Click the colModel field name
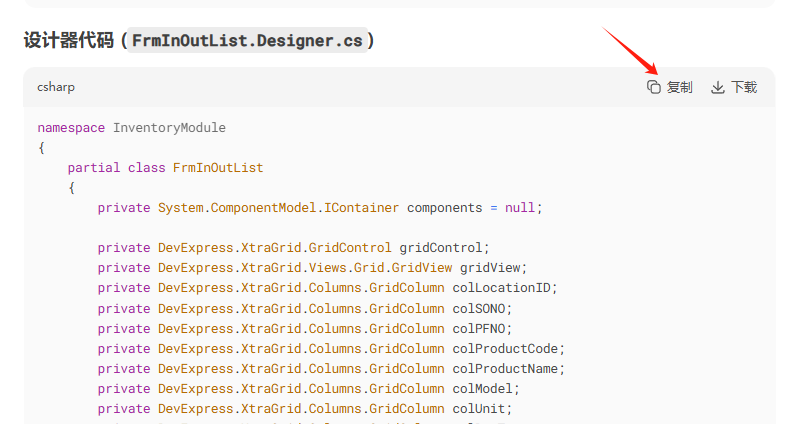The width and height of the screenshot is (806, 424). point(485,388)
